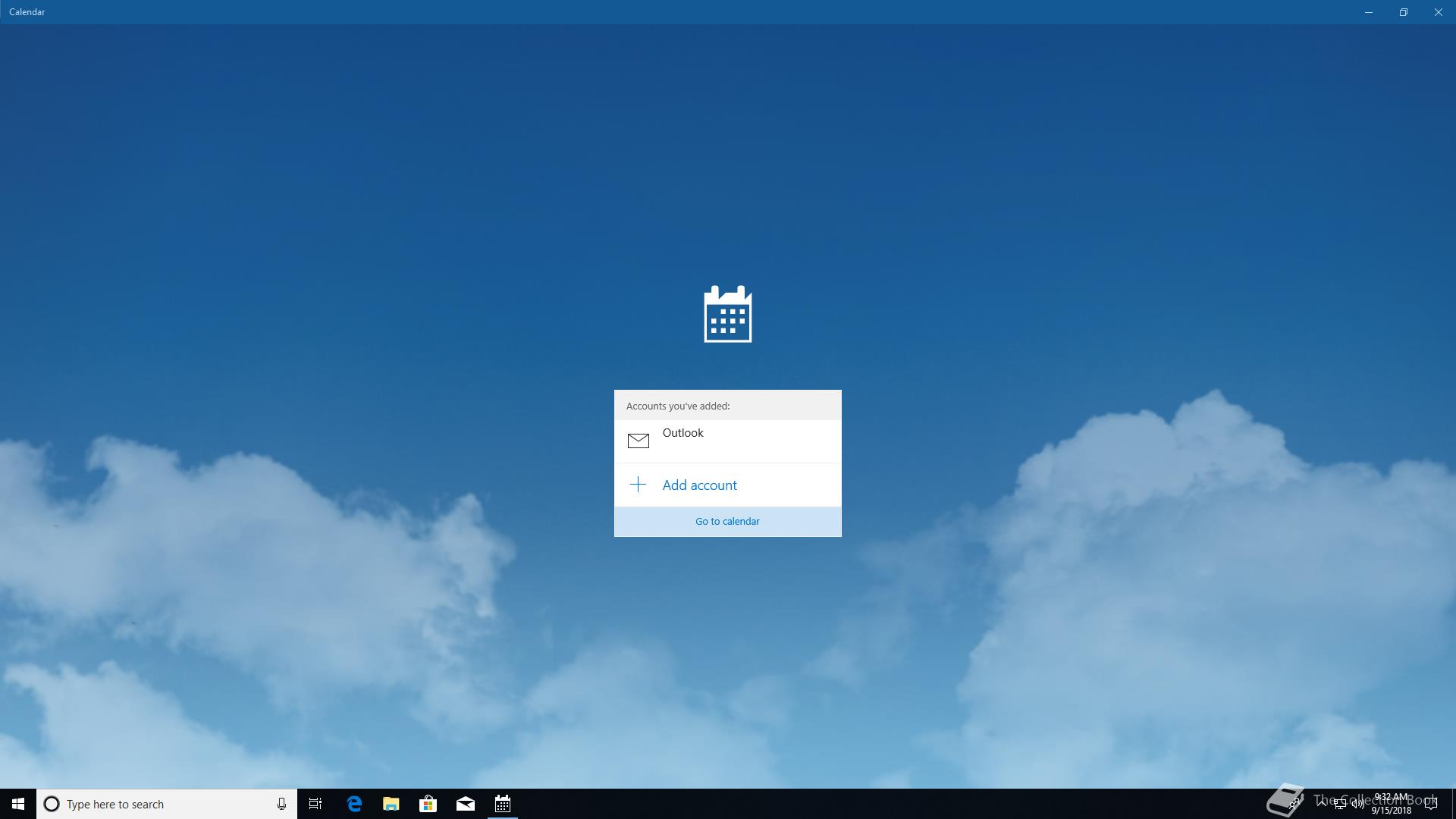Switch to the Mail app on the taskbar
The height and width of the screenshot is (819, 1456).
[x=466, y=804]
